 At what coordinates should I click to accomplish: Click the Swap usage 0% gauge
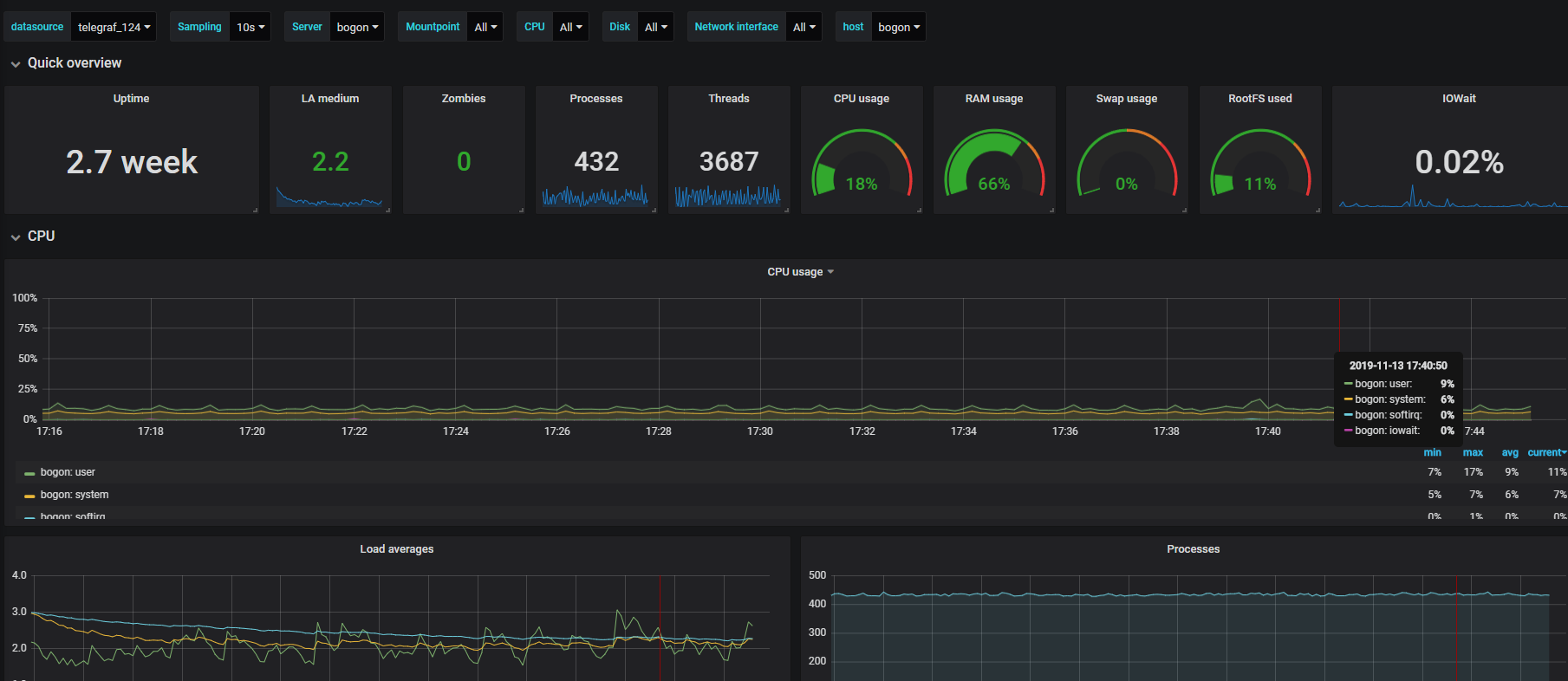[x=1127, y=165]
